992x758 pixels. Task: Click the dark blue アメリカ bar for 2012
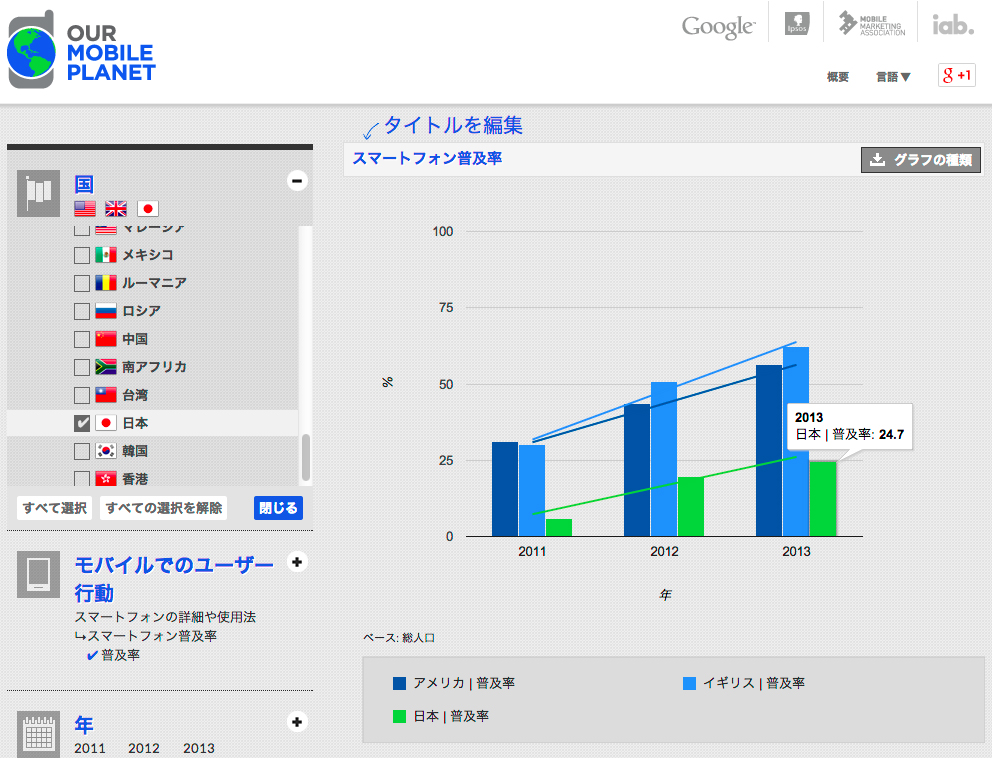click(636, 470)
